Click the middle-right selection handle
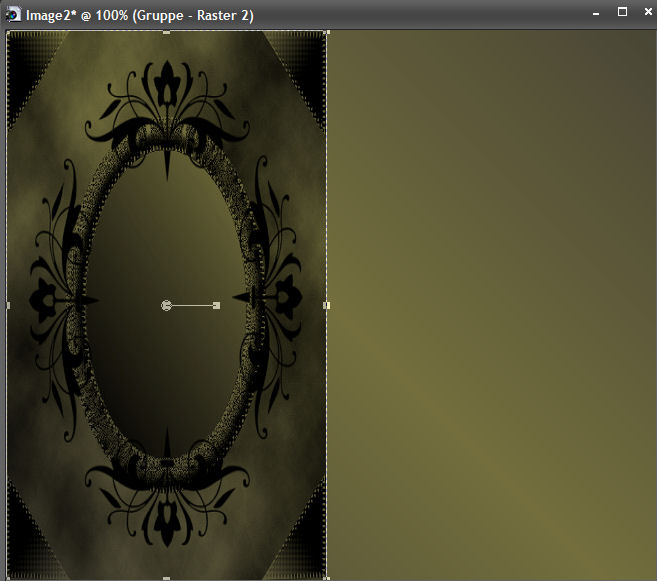Screen dimensions: 657x581 [x=326, y=305]
